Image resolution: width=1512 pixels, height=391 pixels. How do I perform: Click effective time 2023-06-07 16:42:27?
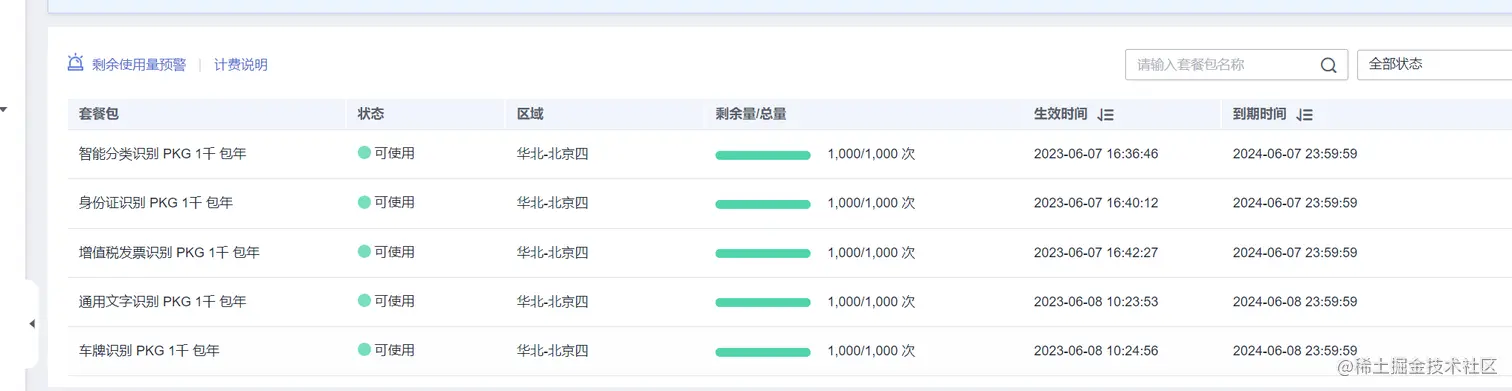point(1096,253)
